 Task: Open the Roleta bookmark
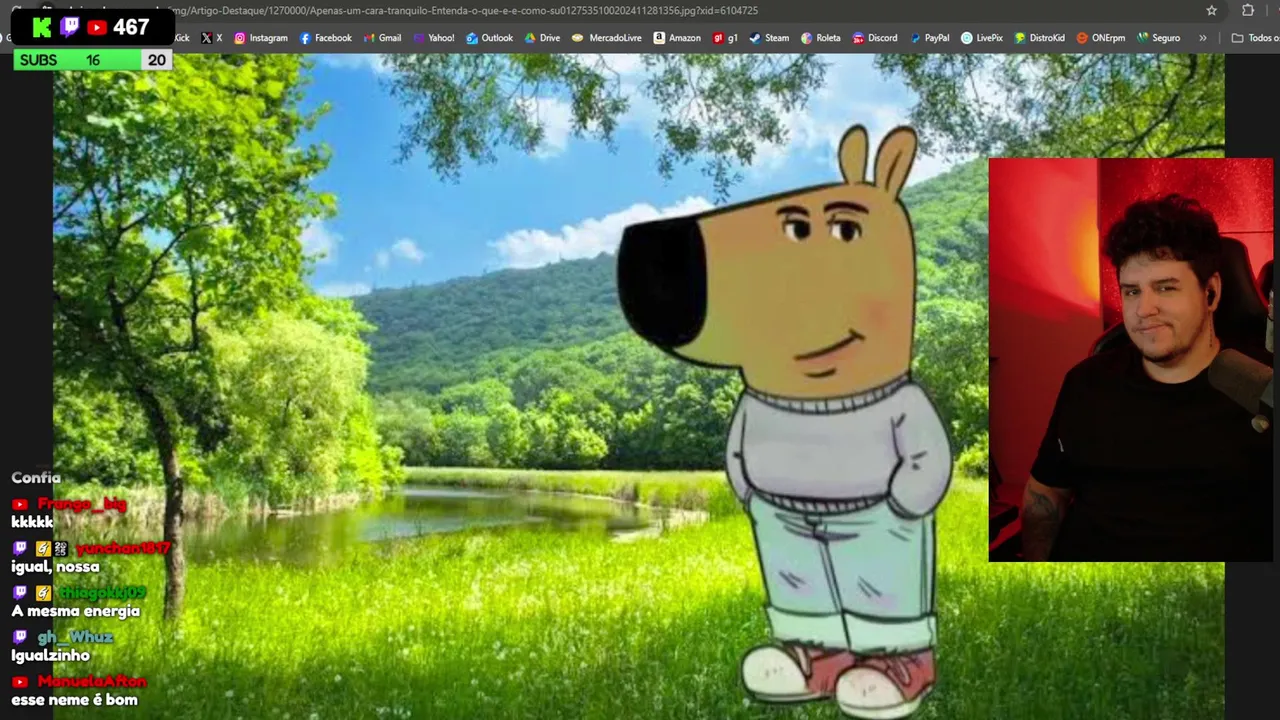tap(820, 38)
